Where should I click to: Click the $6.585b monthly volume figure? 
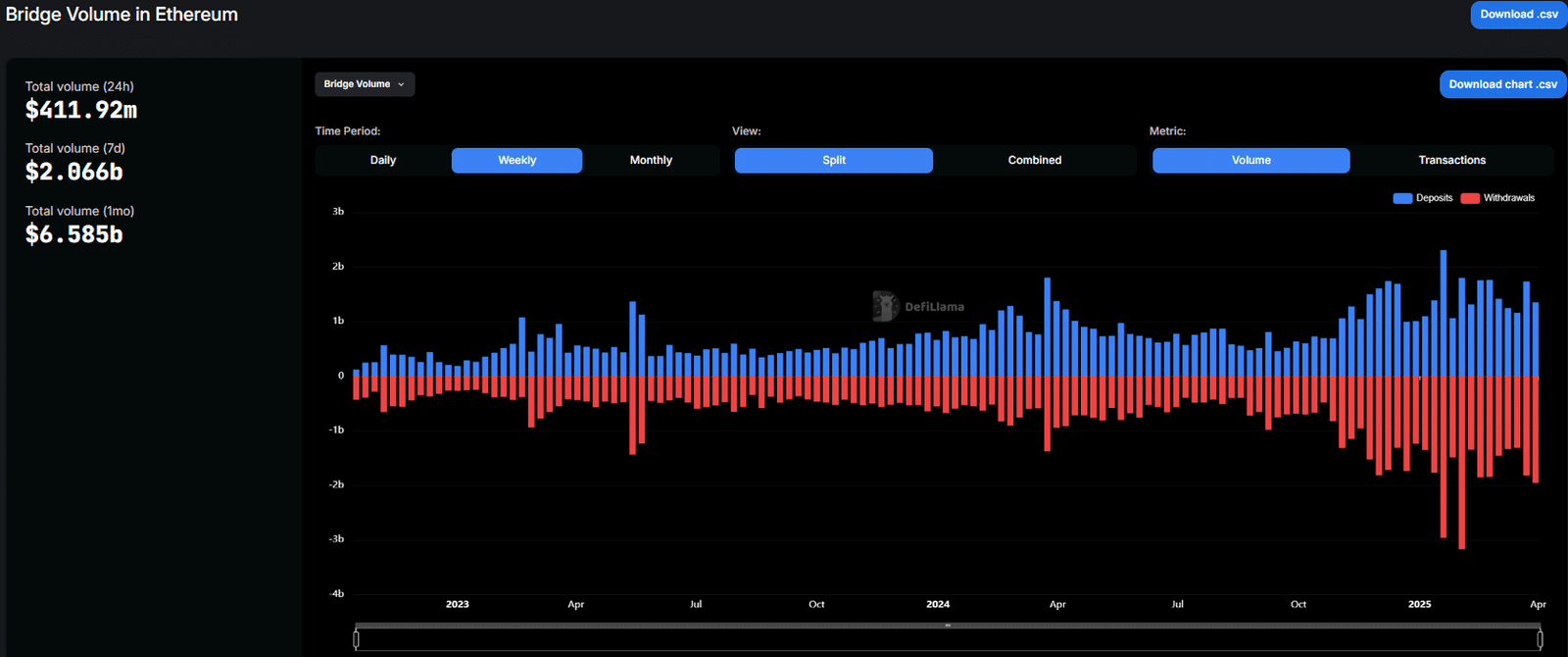(74, 234)
